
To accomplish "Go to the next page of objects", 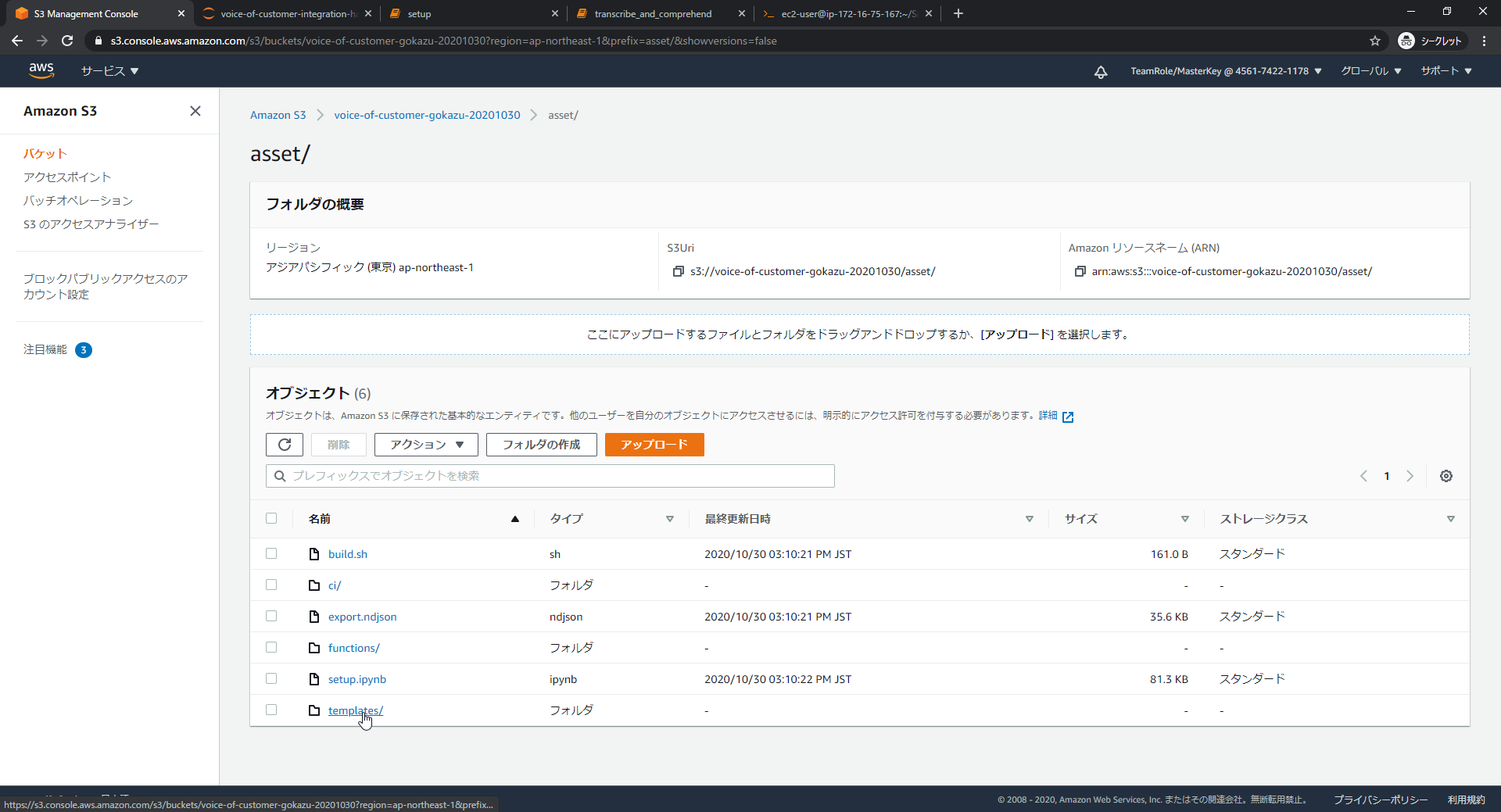I will pos(1410,476).
